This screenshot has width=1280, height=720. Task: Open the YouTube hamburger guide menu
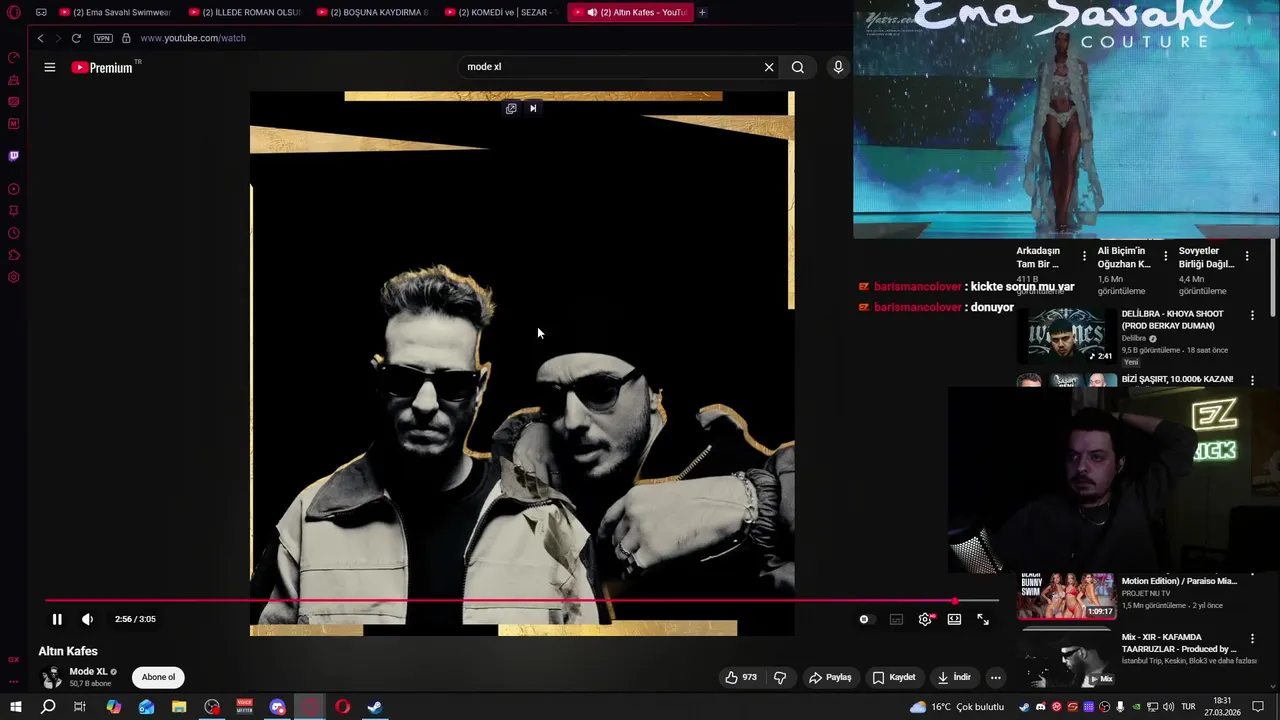coord(50,67)
